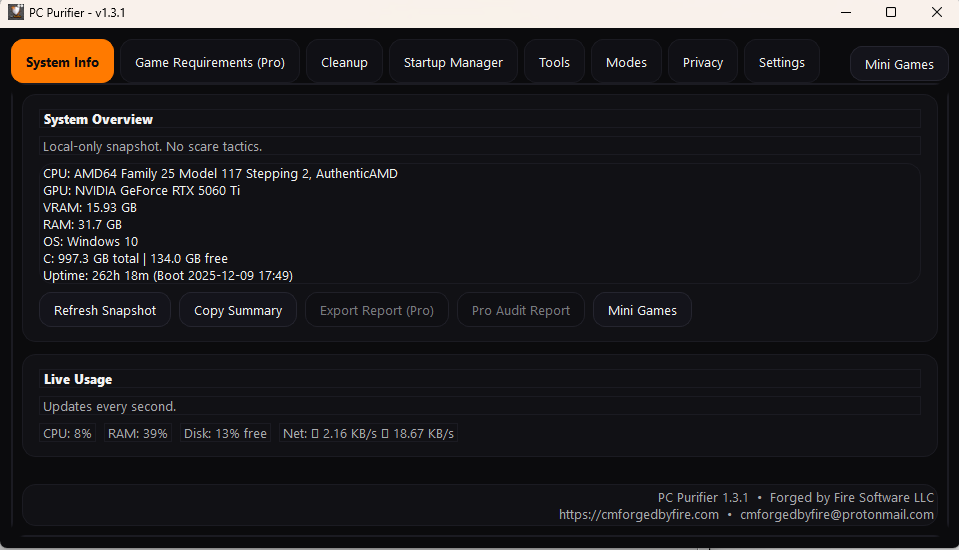Screen dimensions: 959x550
Task: Select the RAM: 31.7 GB line
Action: tap(83, 225)
